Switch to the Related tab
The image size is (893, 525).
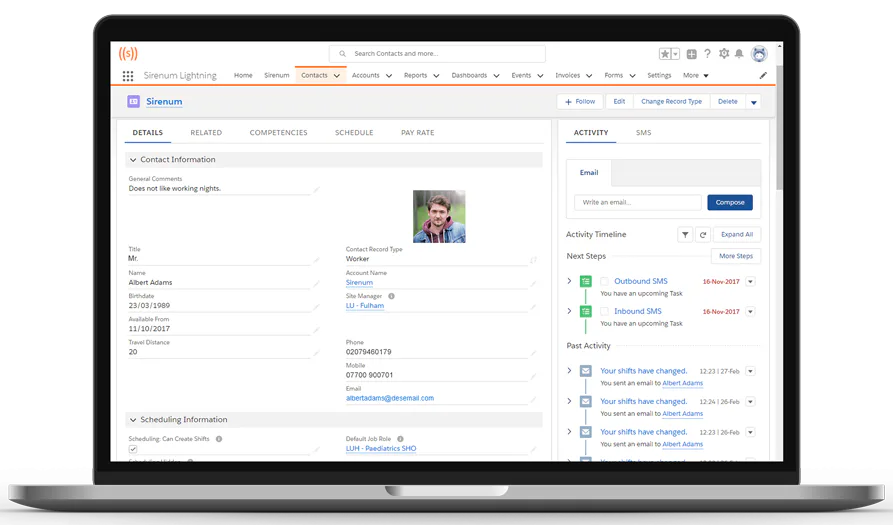(206, 133)
